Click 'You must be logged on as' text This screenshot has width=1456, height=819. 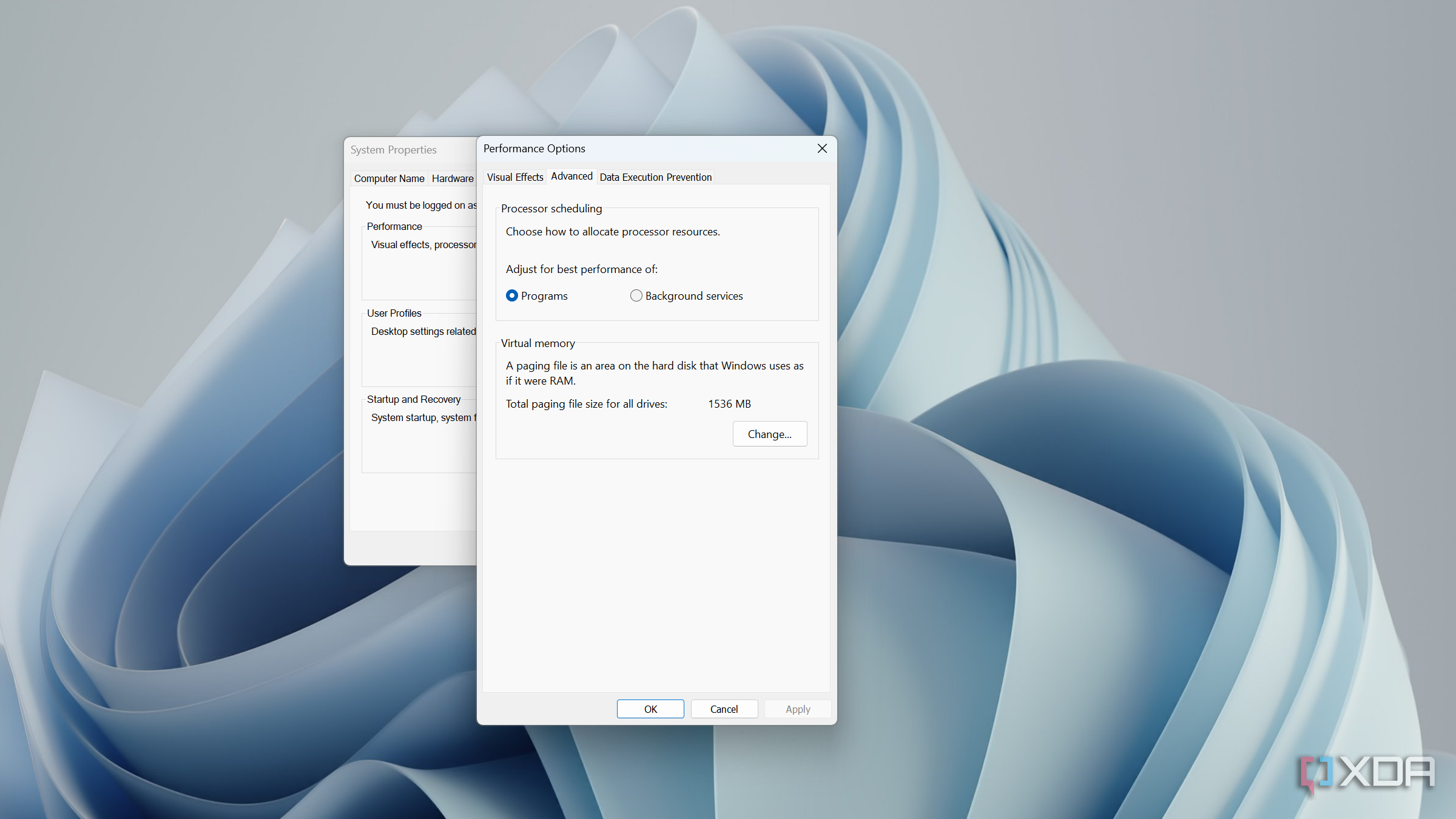(x=421, y=205)
